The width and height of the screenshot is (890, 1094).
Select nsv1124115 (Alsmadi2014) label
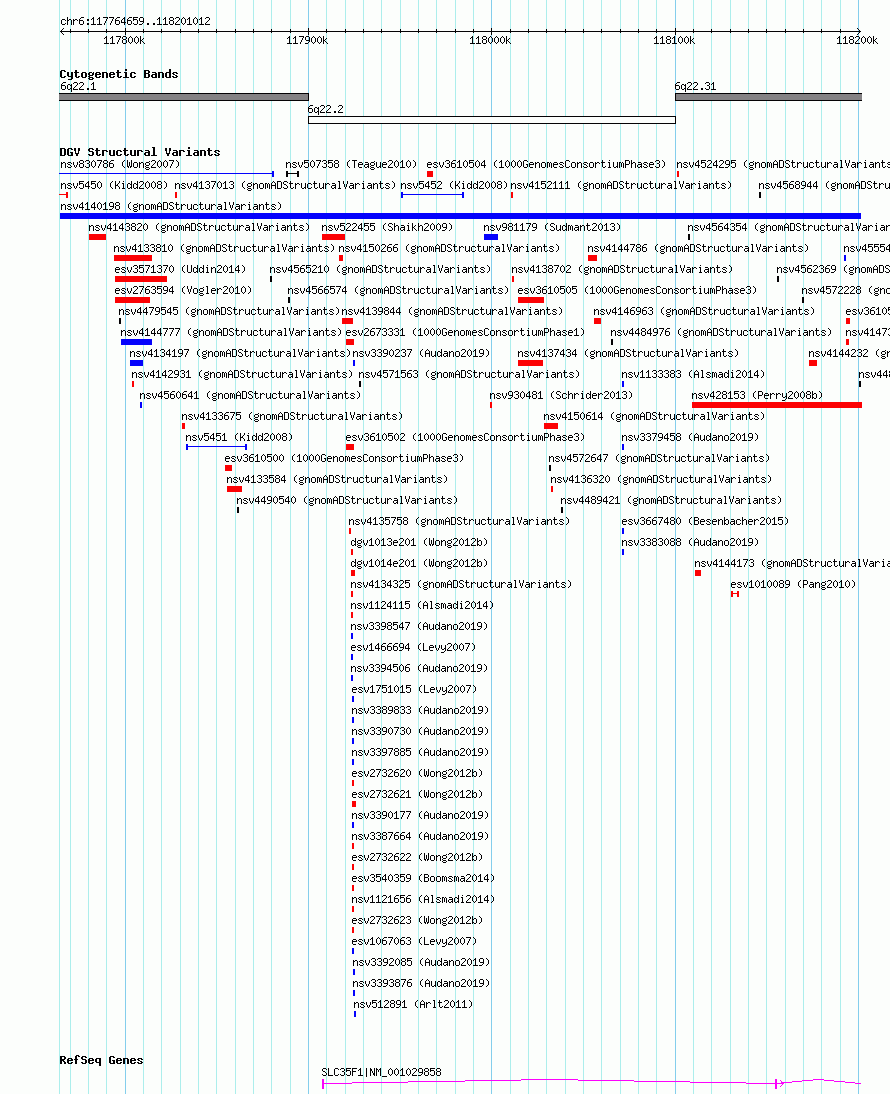[x=422, y=606]
